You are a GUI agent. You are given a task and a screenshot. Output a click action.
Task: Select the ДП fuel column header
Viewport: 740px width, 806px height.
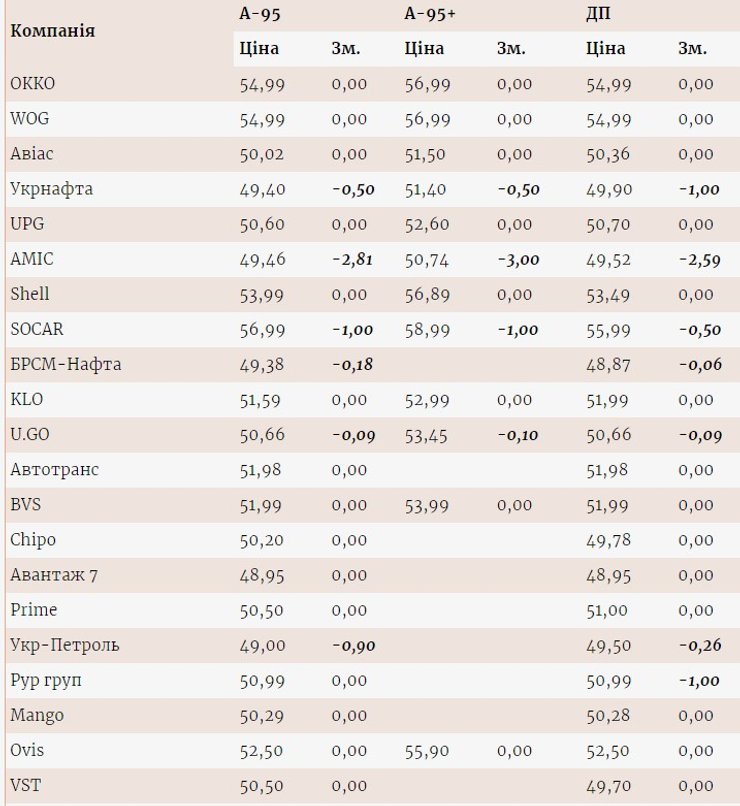coord(598,13)
